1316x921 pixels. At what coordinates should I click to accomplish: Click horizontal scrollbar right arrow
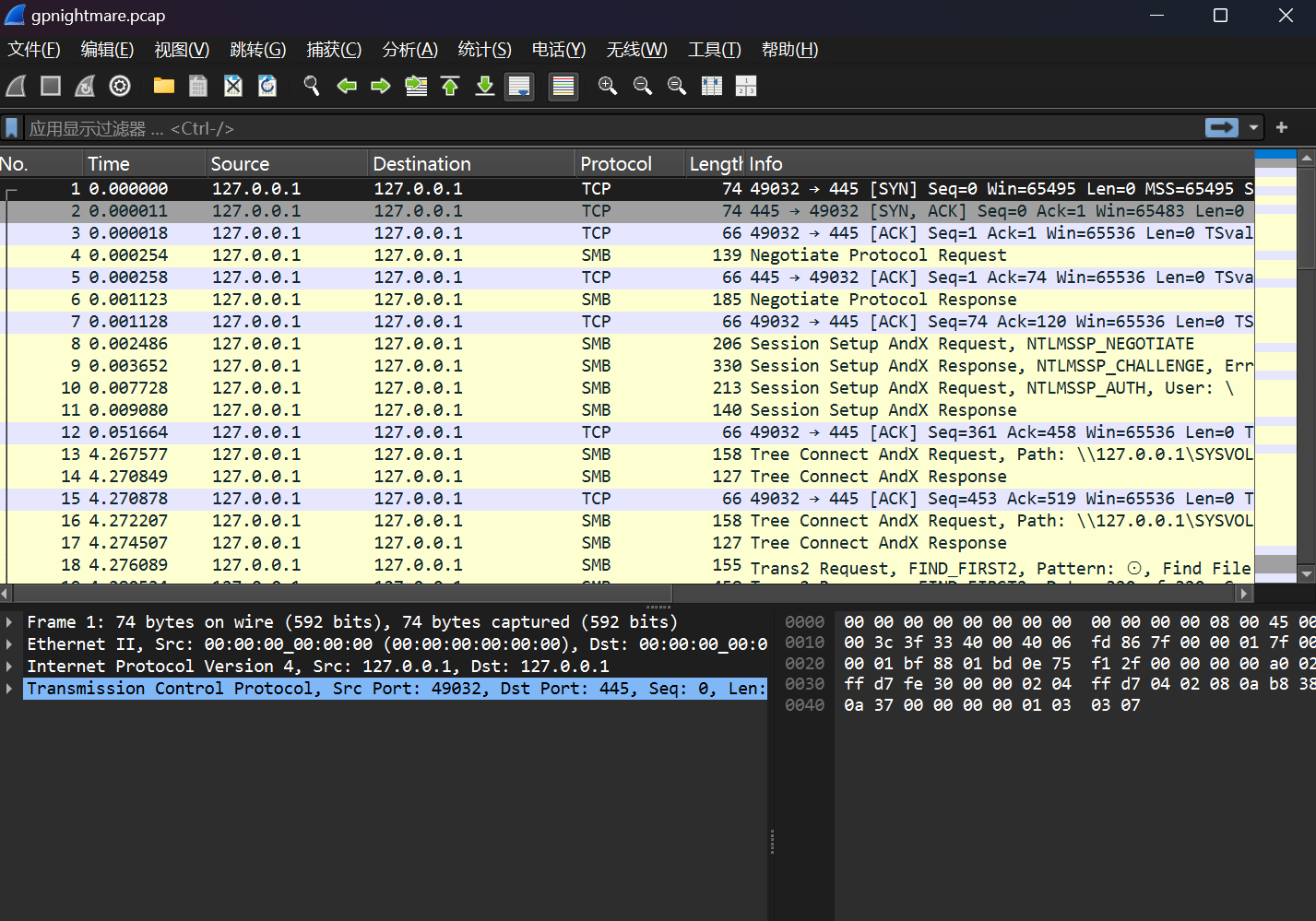1244,594
